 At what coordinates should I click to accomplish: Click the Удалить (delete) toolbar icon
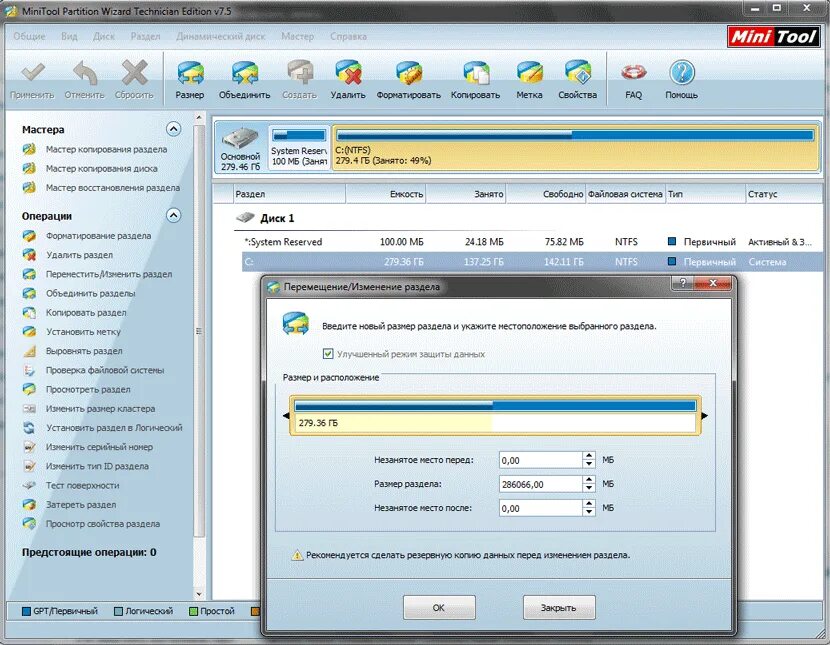348,73
